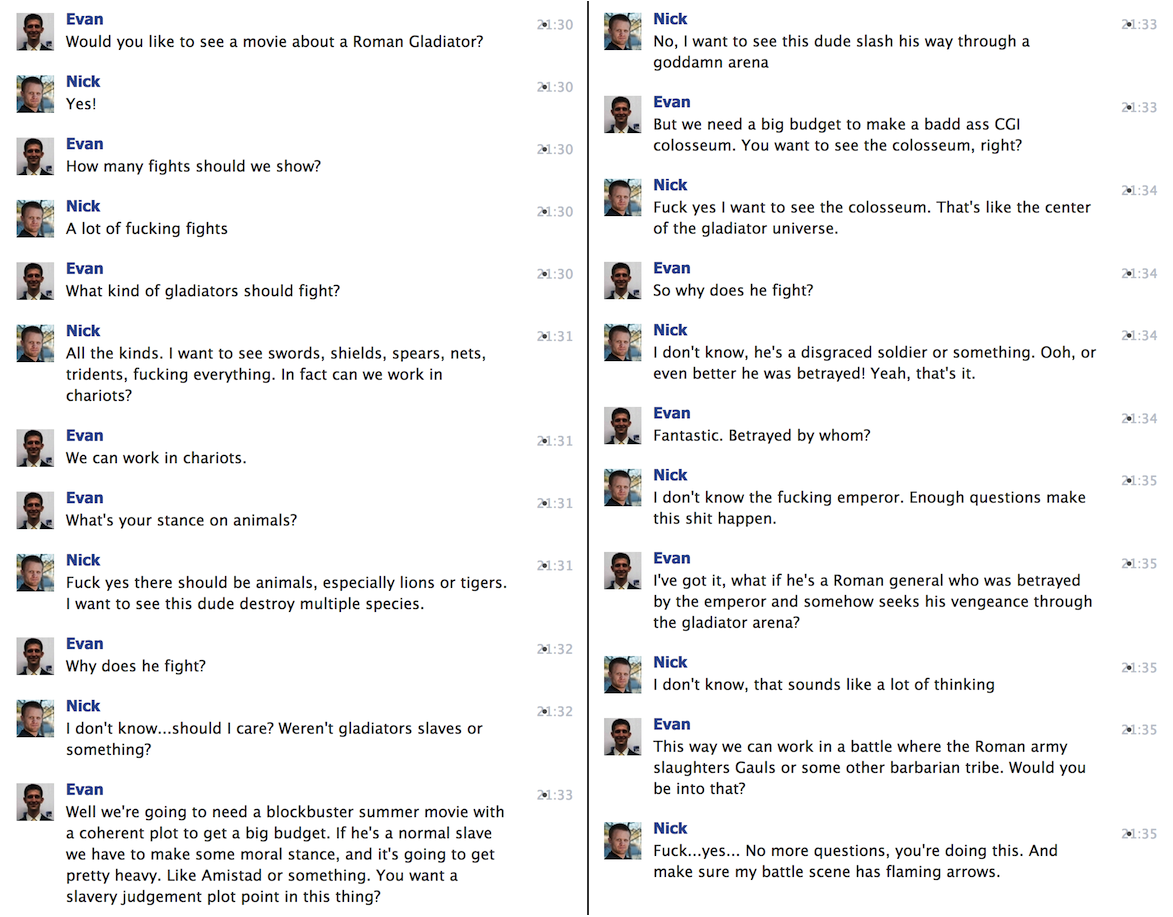This screenshot has height=917, width=1173.
Task: Click the message "Weren't gladiators slaves or something?"
Action: 274,739
